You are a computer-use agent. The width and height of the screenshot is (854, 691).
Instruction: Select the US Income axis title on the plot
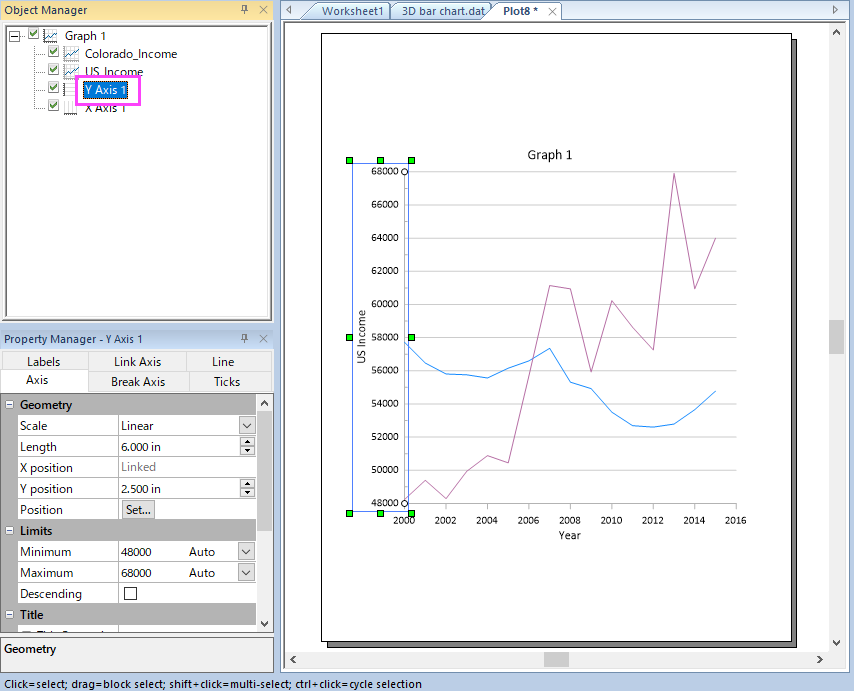click(361, 337)
